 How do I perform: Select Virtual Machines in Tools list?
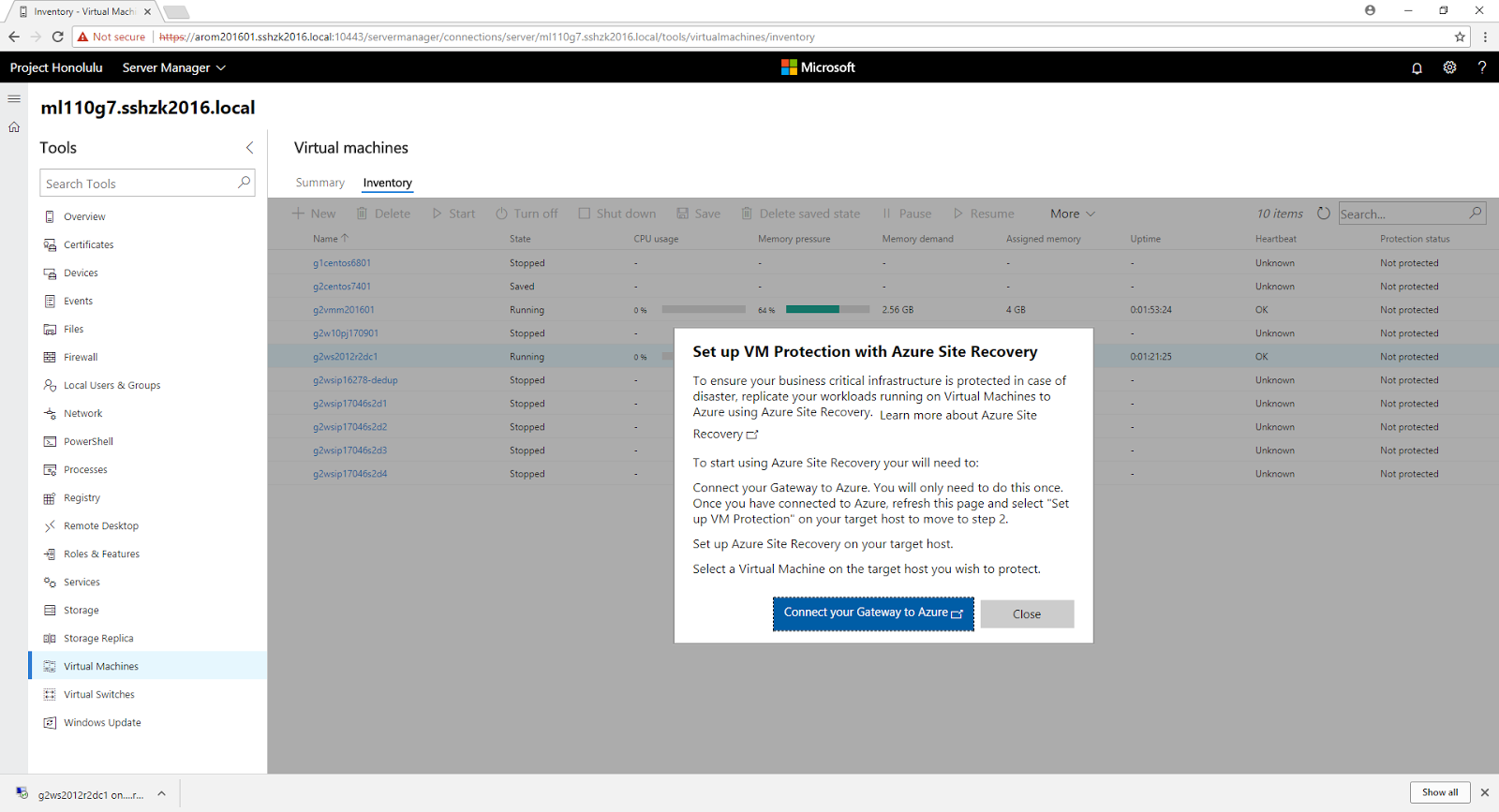click(148, 666)
